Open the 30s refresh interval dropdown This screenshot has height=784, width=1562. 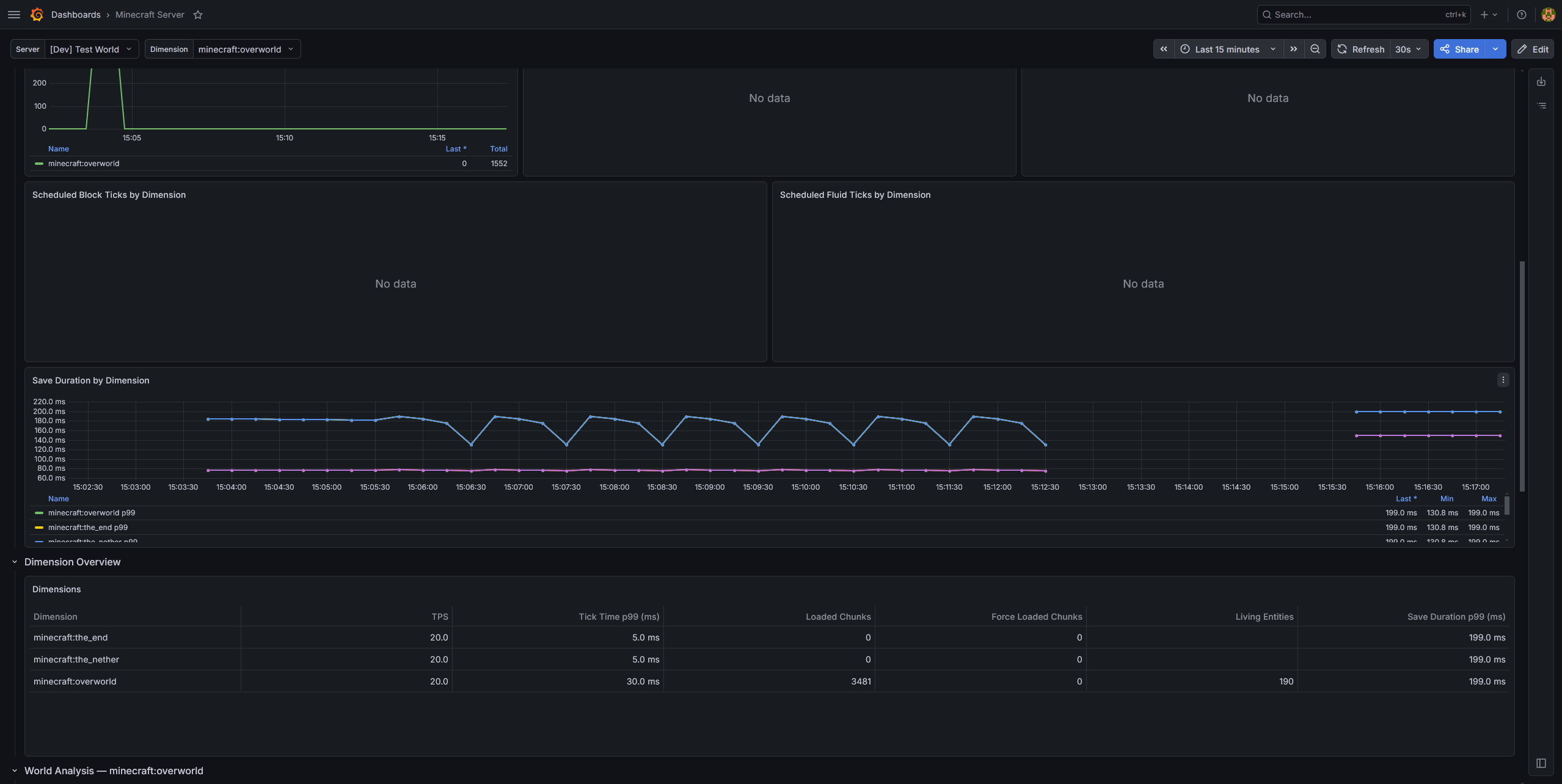click(x=1409, y=49)
